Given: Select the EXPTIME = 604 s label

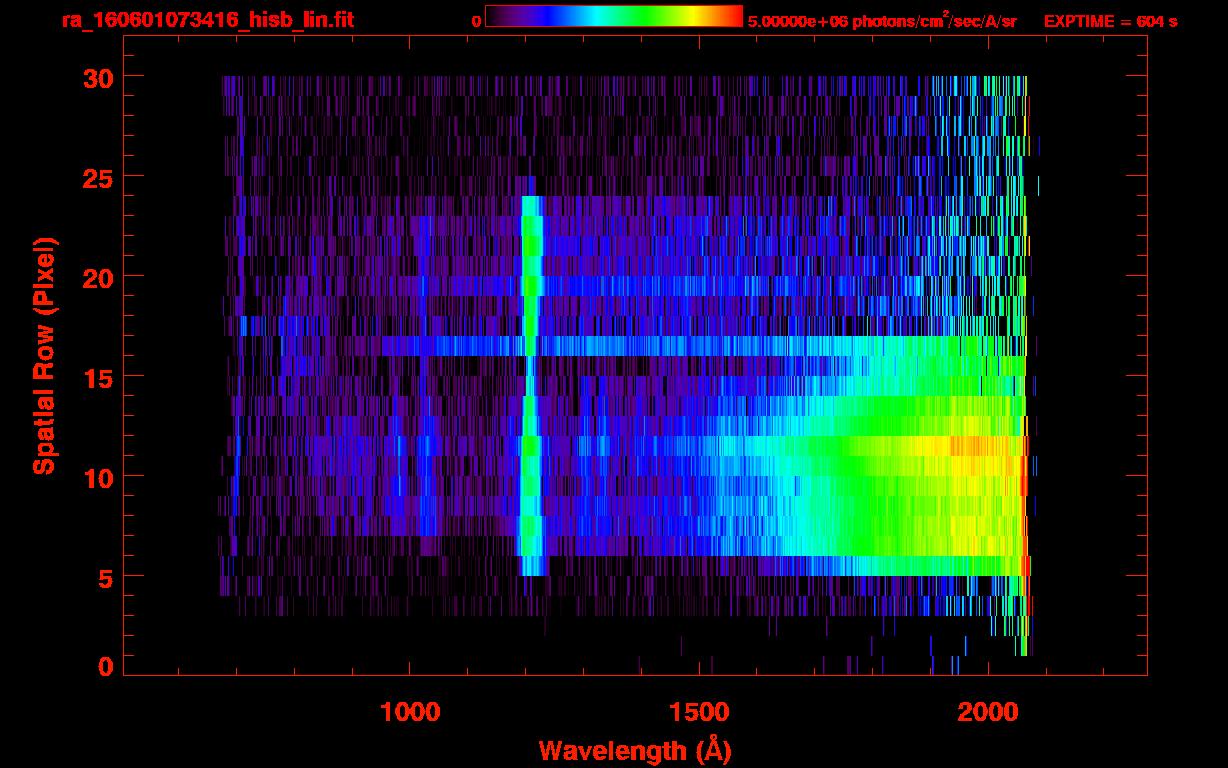Looking at the screenshot, I should pos(1110,21).
